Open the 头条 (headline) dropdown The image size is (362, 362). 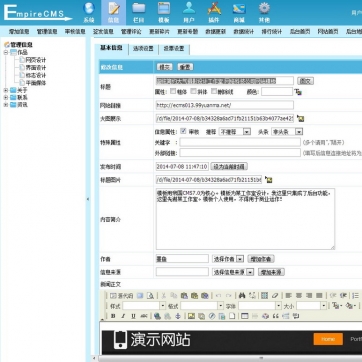coord(287,132)
